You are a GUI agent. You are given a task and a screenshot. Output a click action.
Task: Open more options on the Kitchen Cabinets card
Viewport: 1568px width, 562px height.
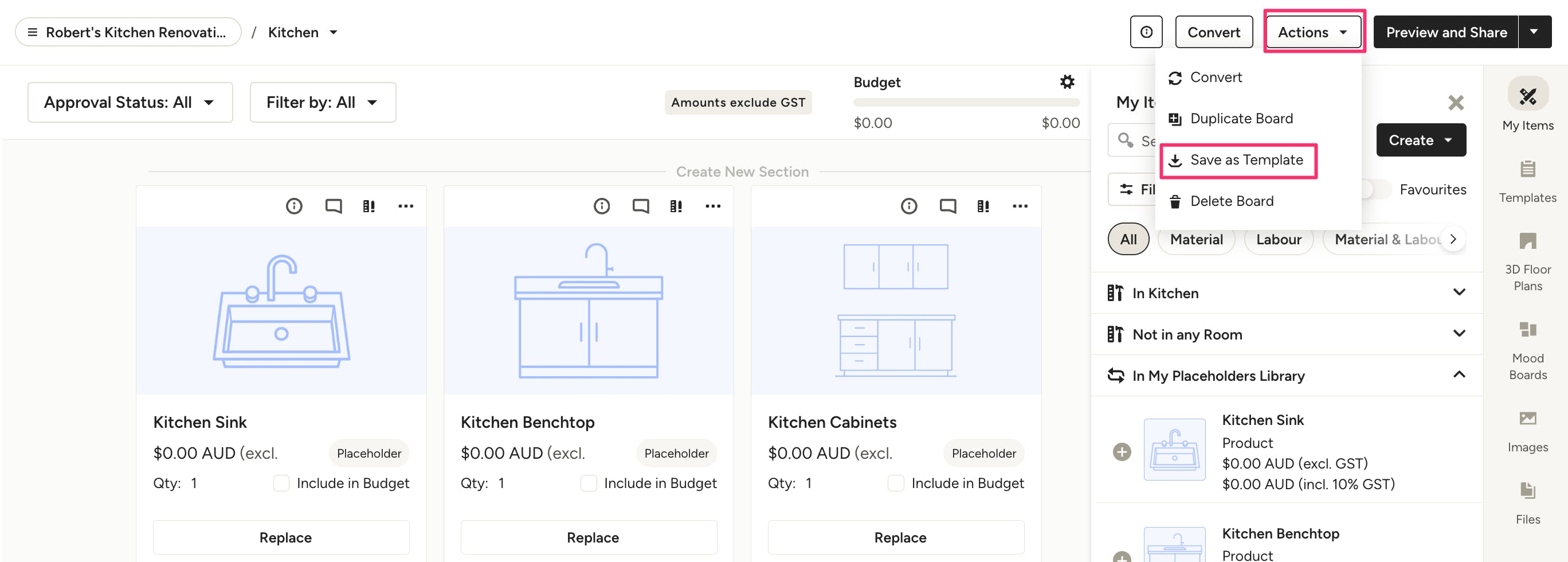(1020, 206)
